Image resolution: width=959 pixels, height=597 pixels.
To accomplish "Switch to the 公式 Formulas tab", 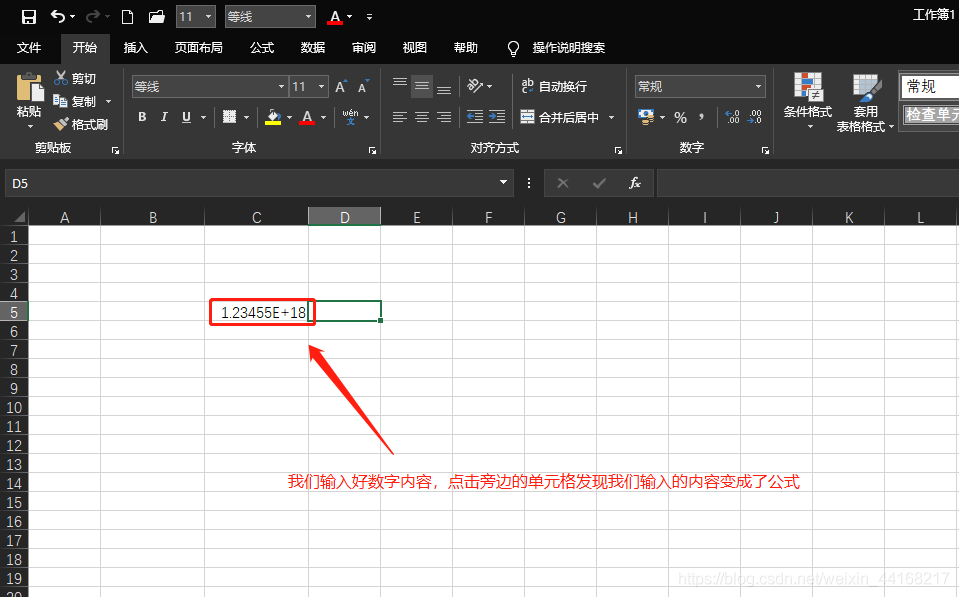I will [262, 48].
